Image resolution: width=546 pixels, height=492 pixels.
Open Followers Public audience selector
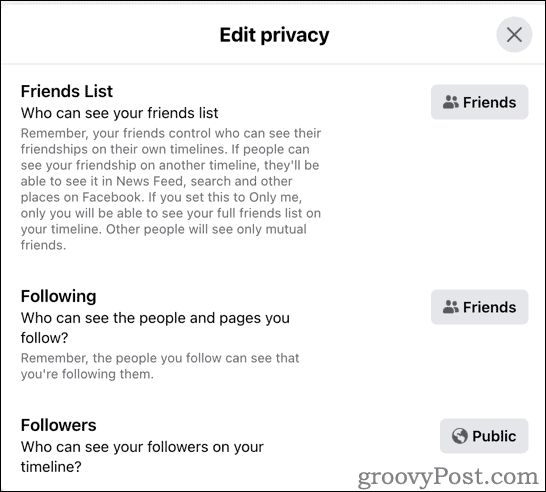(484, 436)
